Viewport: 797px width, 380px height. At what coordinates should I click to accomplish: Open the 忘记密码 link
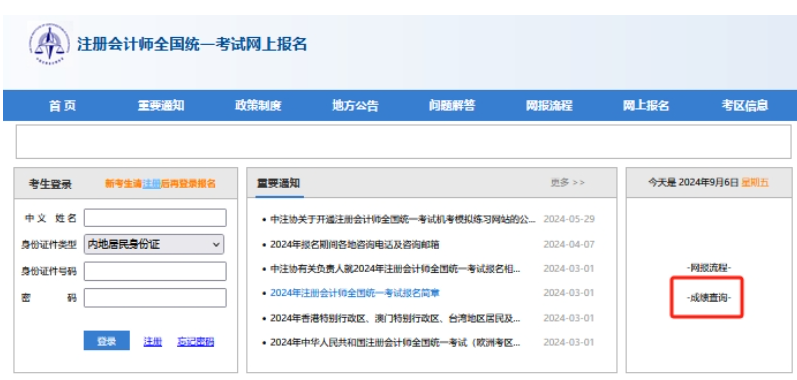[x=196, y=341]
